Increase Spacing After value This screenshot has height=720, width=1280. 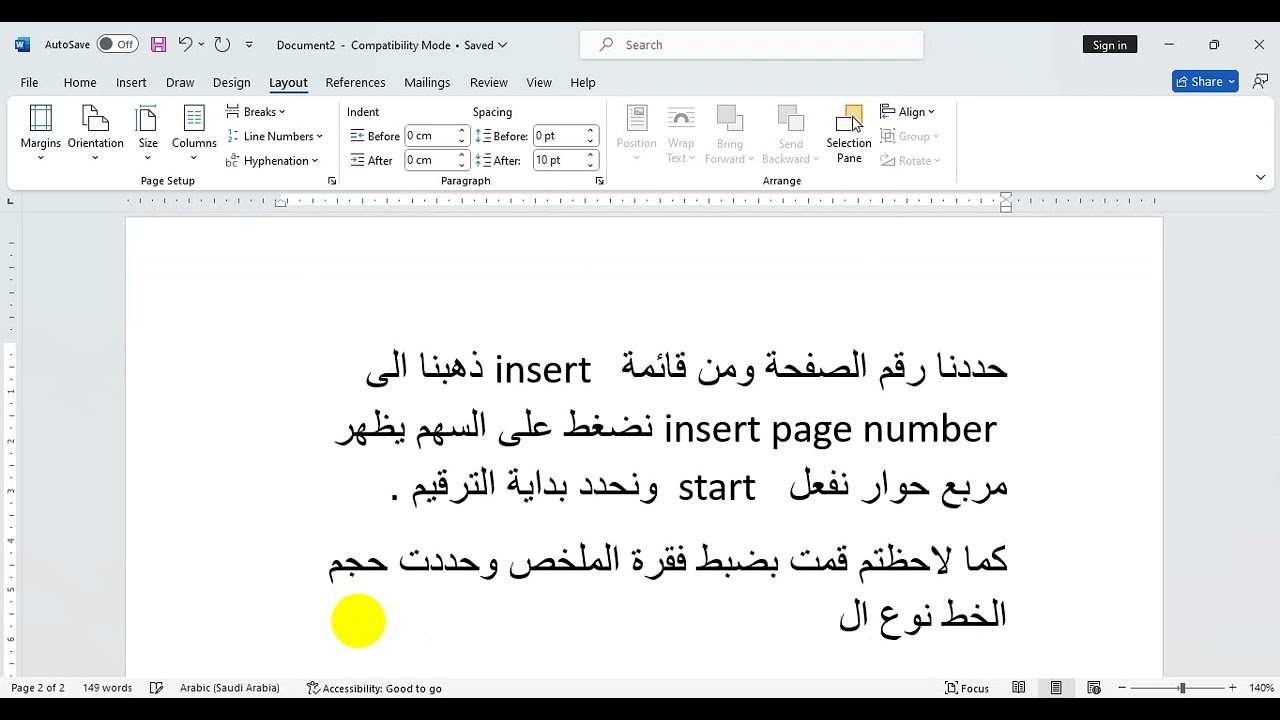coord(591,155)
